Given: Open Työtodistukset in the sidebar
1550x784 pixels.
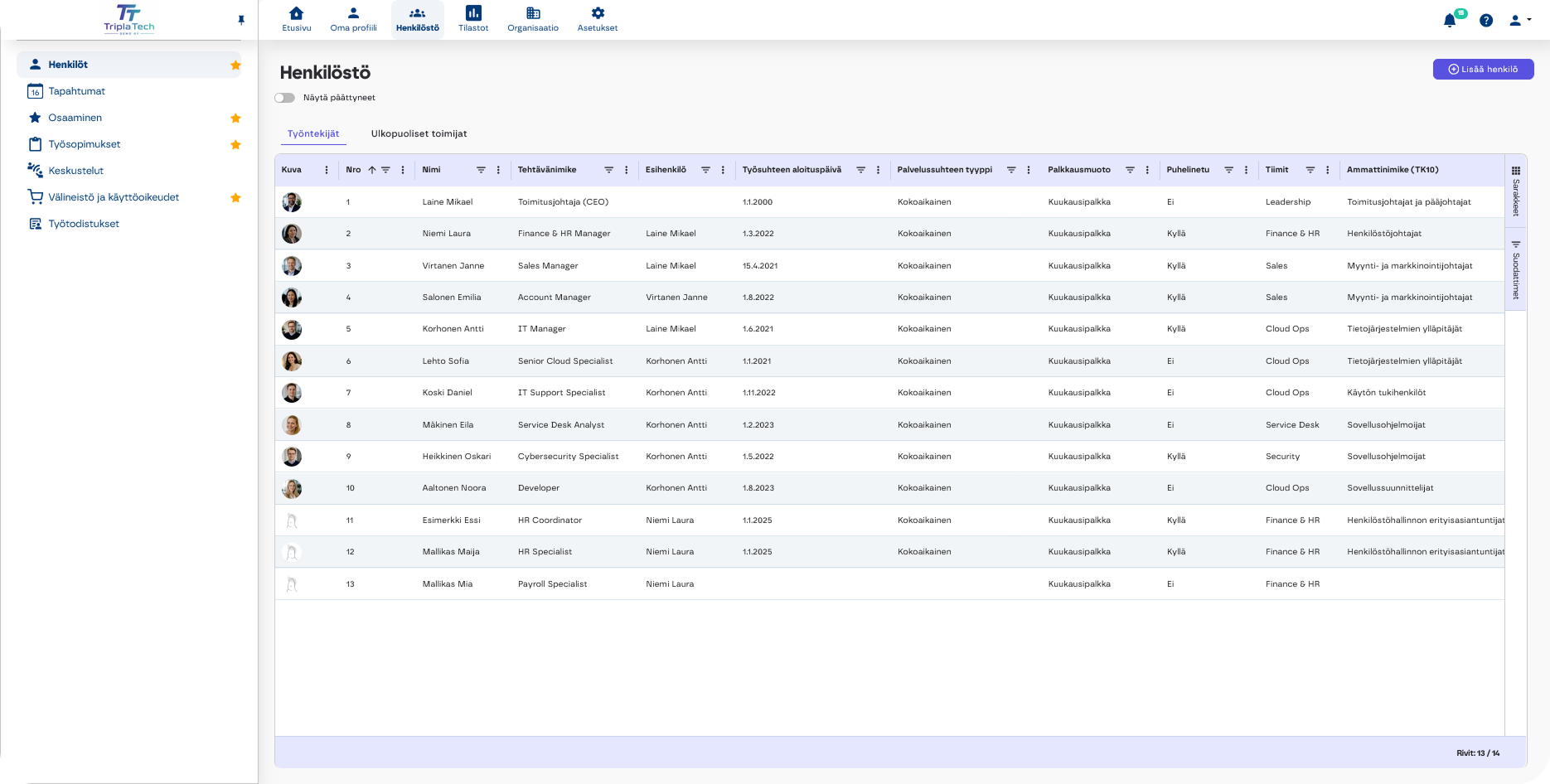Looking at the screenshot, I should pyautogui.click(x=128, y=224).
